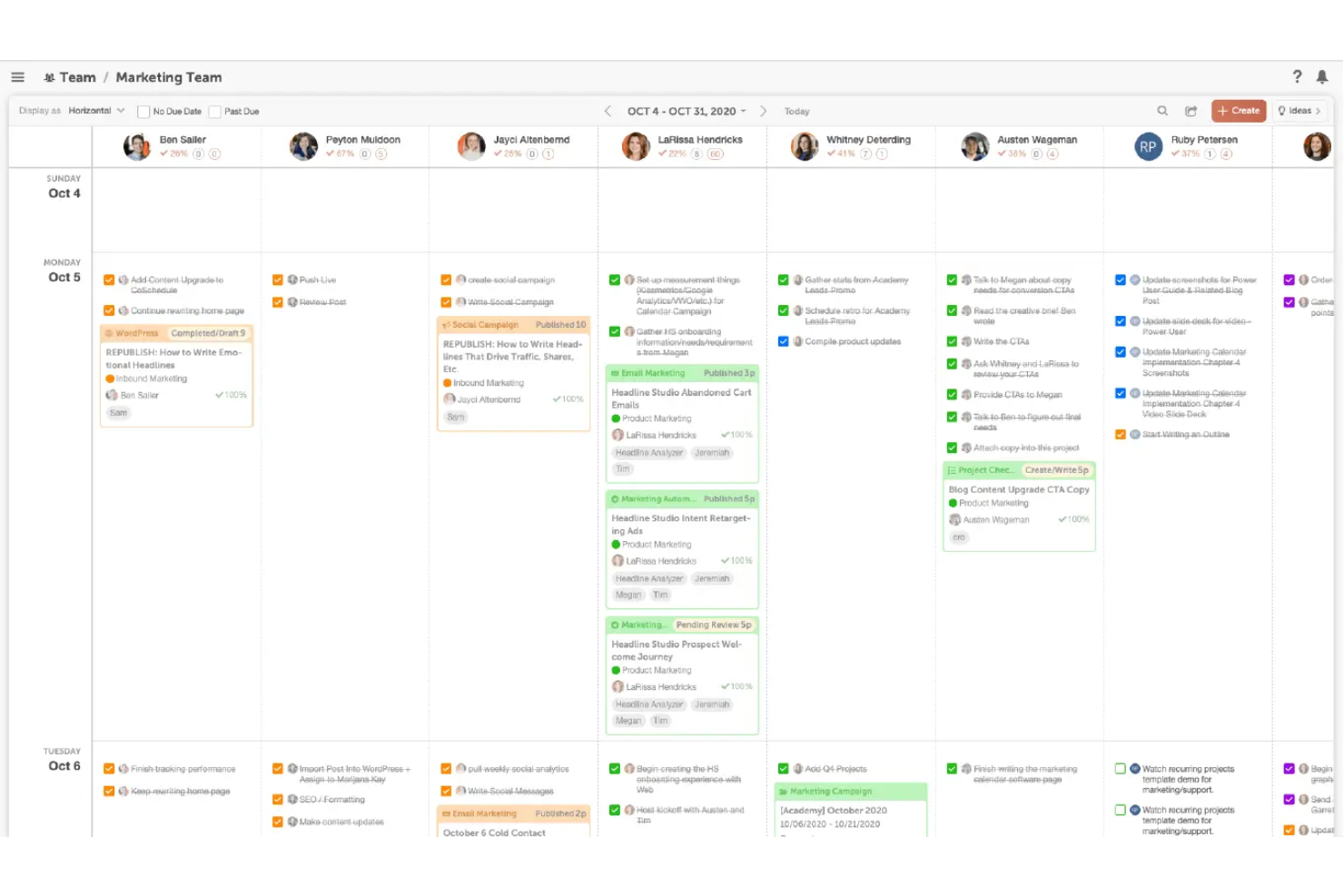Select Marketing Team in the breadcrumb
The image size is (1344, 896).
[x=169, y=77]
